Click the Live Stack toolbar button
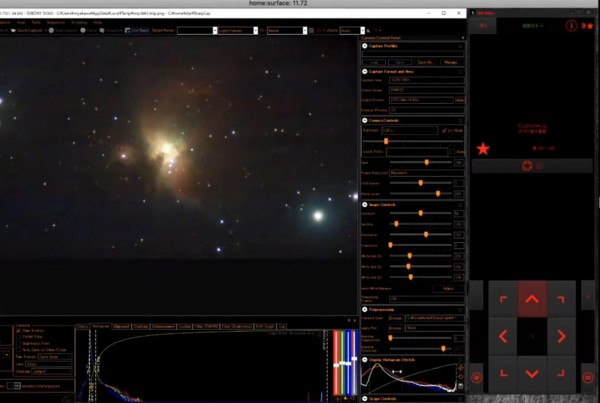The width and height of the screenshot is (600, 403). [136, 30]
